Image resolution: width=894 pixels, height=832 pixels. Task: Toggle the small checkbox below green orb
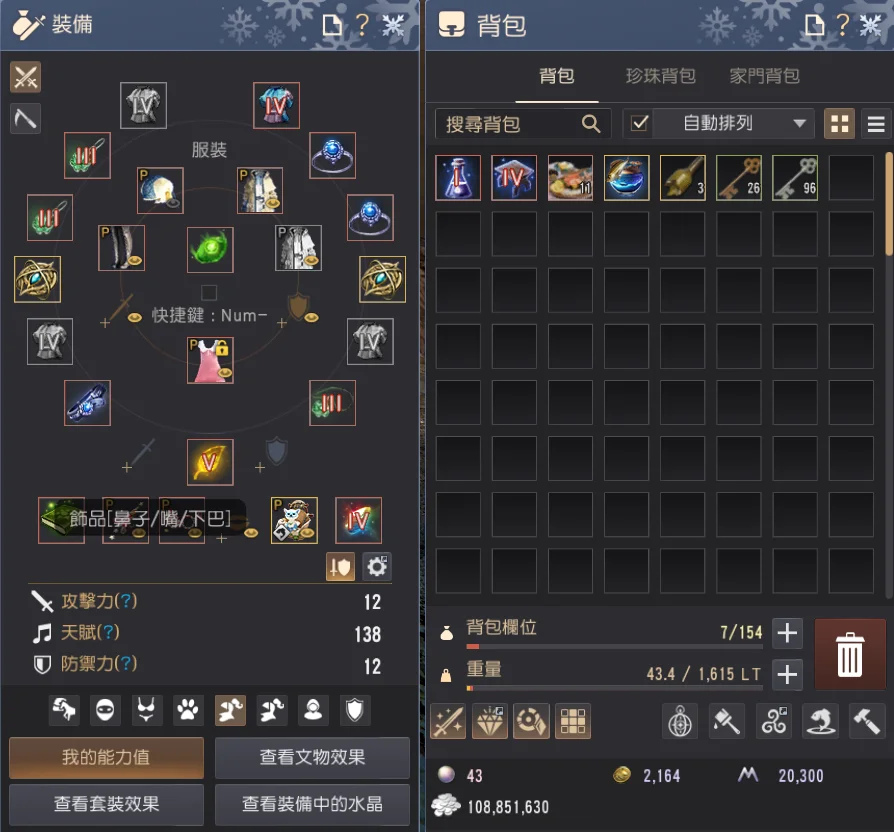209,293
